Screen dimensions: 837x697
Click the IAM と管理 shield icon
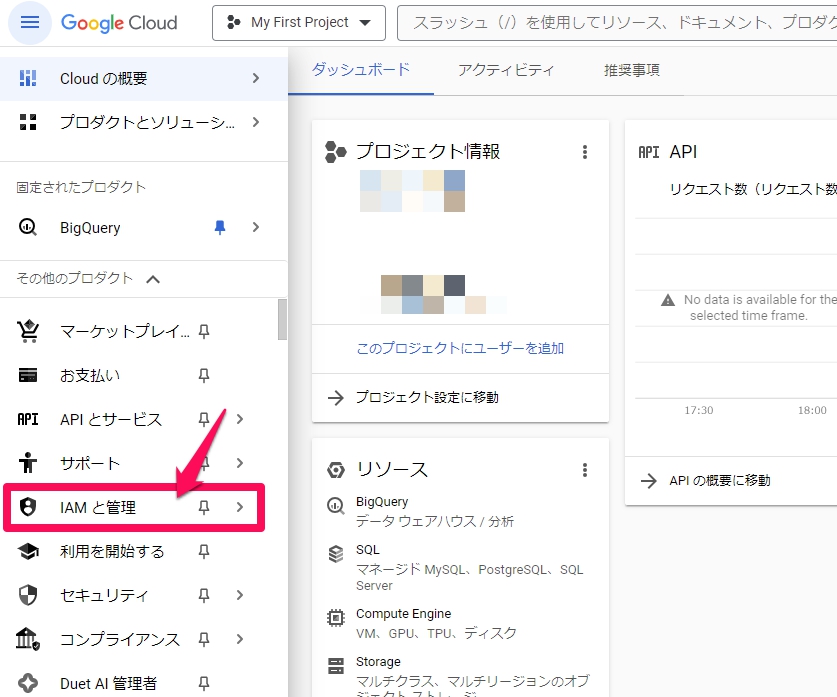coord(28,507)
